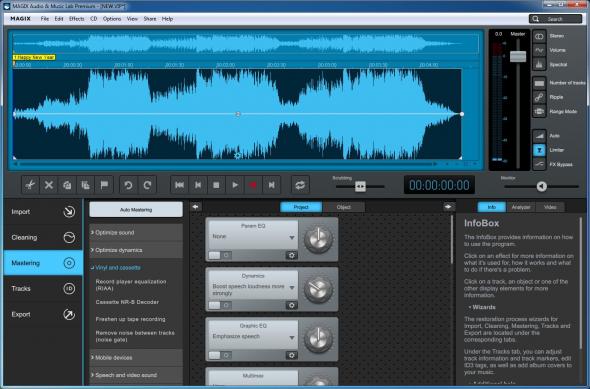Toggle the Ripple link icon

(539, 97)
